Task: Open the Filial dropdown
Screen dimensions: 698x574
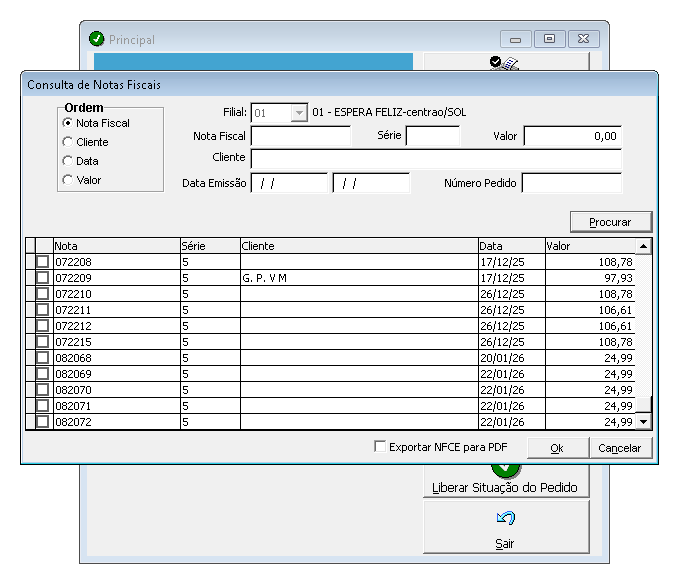Action: click(x=298, y=113)
